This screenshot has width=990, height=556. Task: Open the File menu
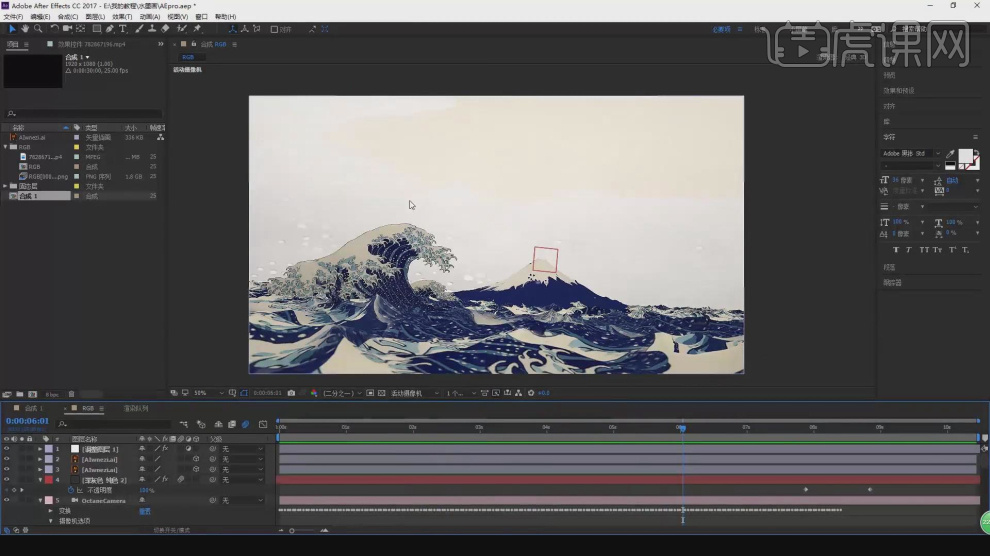[13, 17]
